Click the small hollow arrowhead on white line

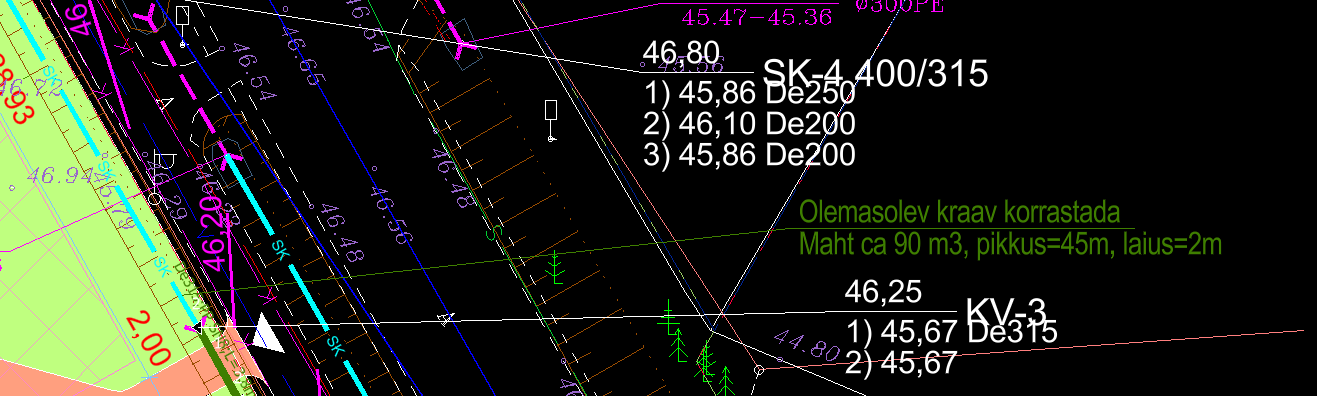tap(445, 319)
